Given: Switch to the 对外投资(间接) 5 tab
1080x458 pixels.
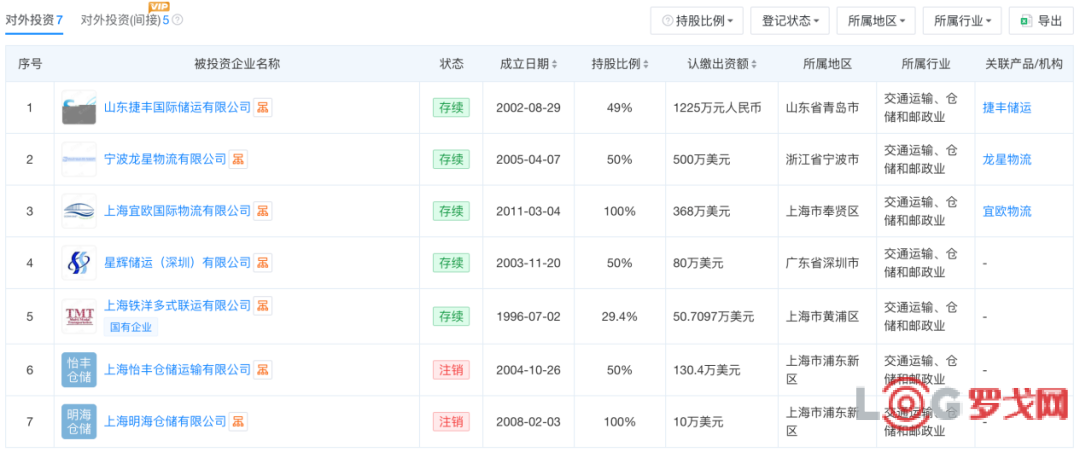Looking at the screenshot, I should click(125, 20).
